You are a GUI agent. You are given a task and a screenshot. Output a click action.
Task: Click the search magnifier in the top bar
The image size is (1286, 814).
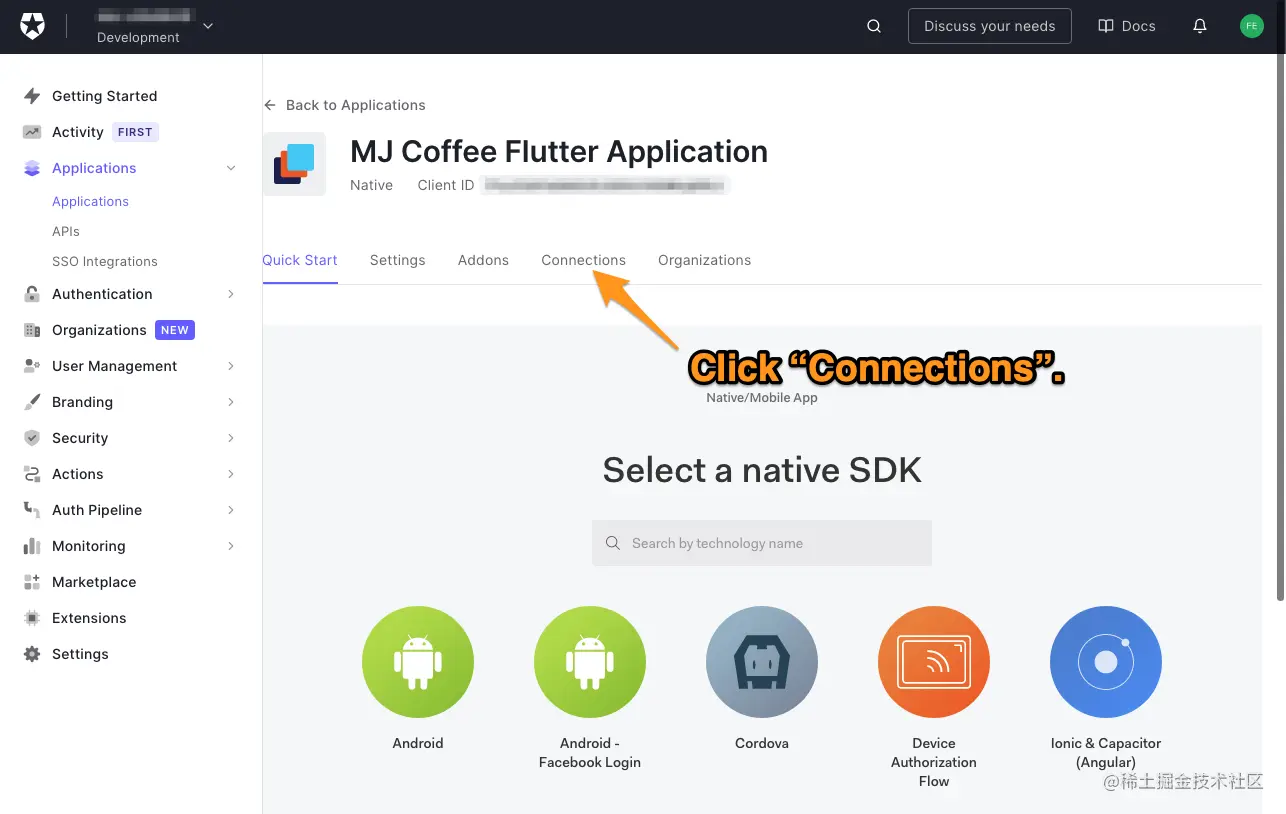point(873,26)
